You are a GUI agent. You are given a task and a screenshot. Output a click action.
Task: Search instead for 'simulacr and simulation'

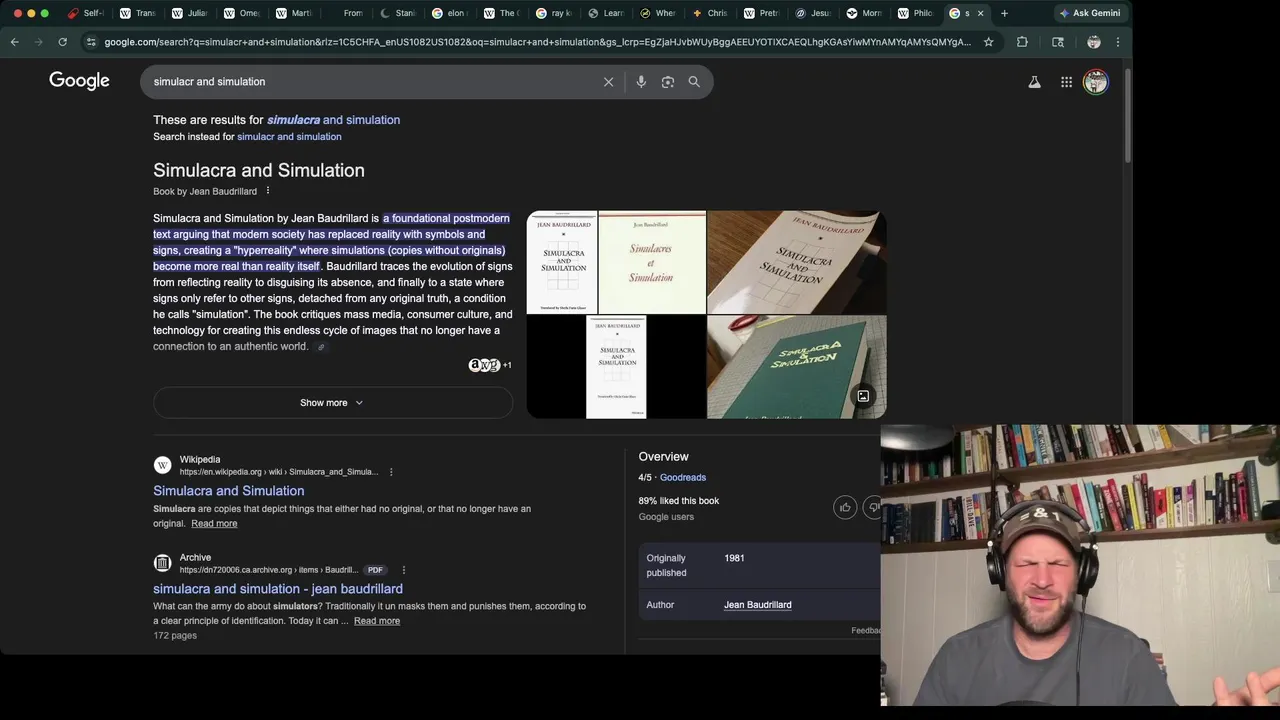coord(289,137)
